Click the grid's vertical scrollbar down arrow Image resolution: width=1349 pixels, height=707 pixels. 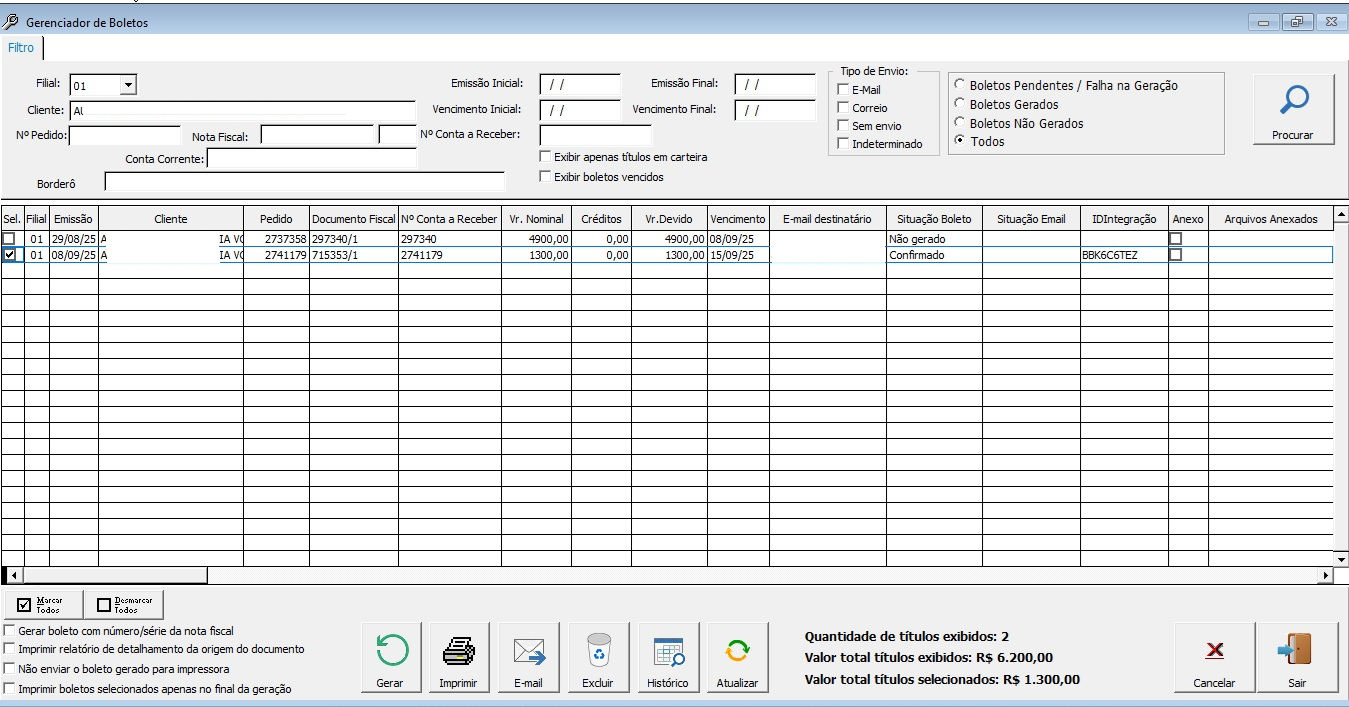click(1341, 558)
